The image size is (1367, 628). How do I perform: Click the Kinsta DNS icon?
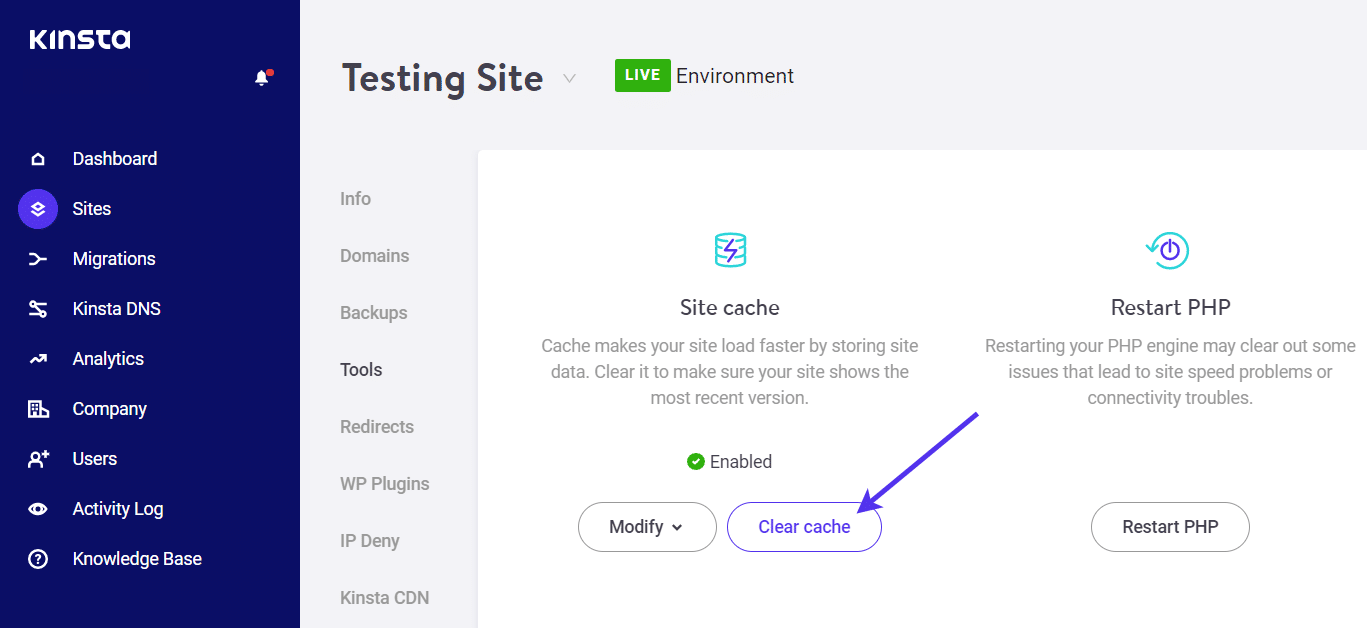coord(37,308)
